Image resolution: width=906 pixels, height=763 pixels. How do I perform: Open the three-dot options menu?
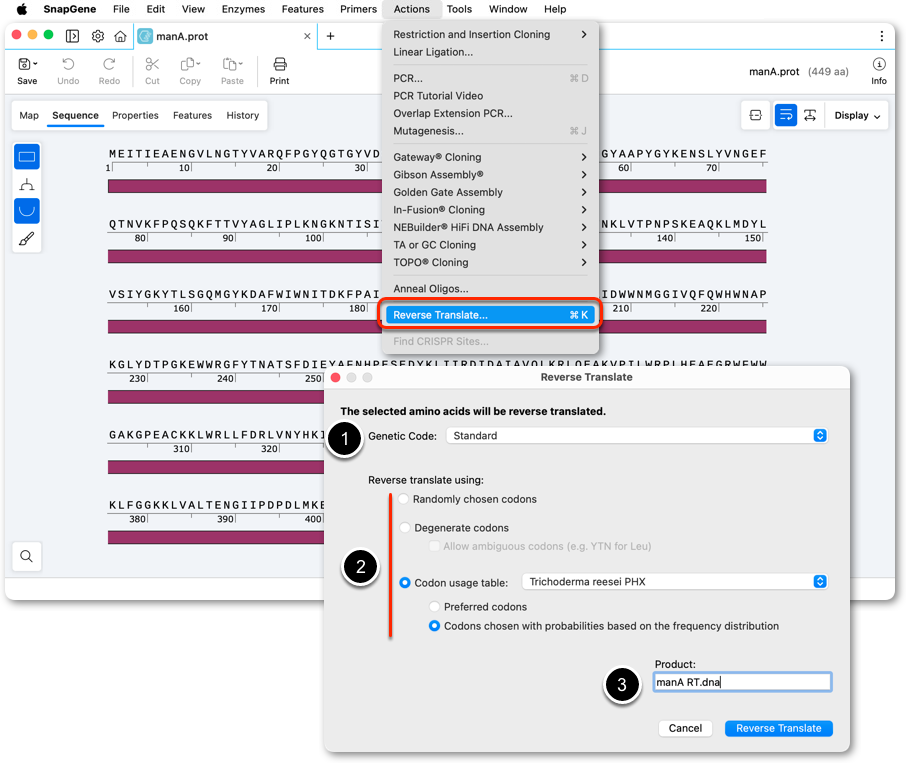click(881, 36)
